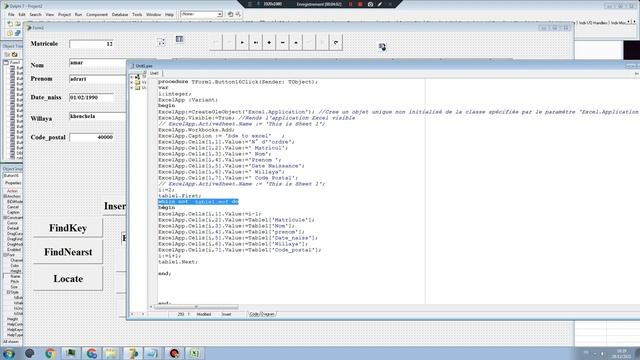Click the DBNavigator delete record minus button

[x=282, y=42]
